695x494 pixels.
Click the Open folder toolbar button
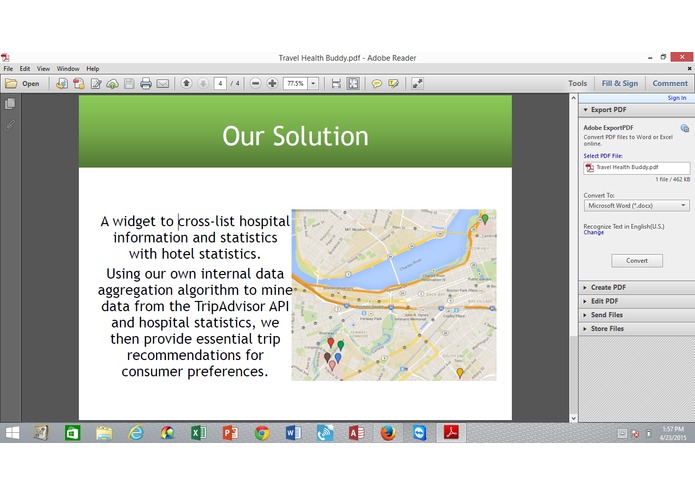[x=22, y=83]
